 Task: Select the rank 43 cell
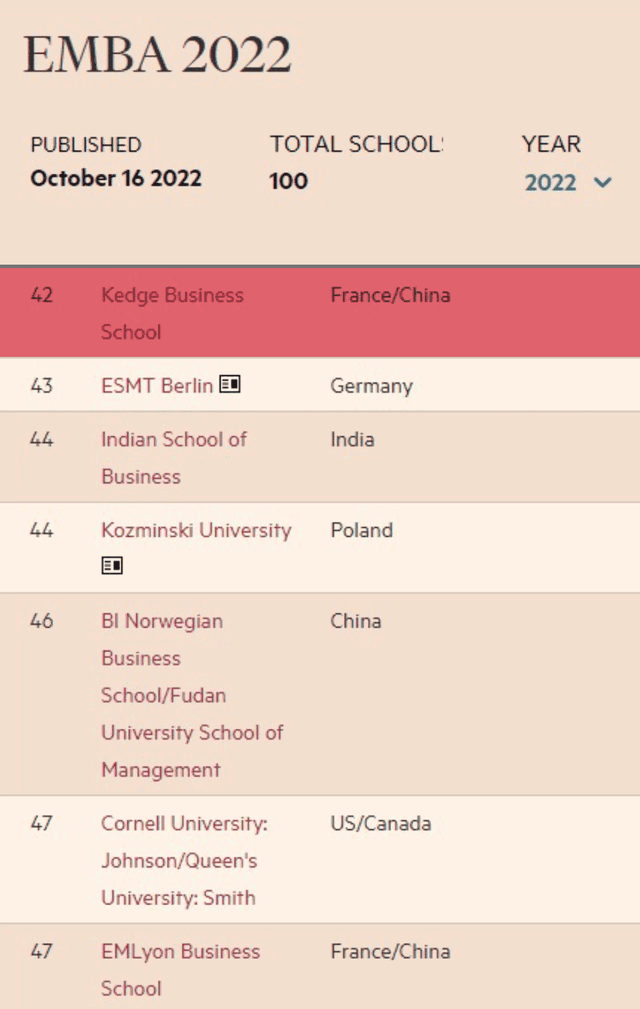point(42,385)
